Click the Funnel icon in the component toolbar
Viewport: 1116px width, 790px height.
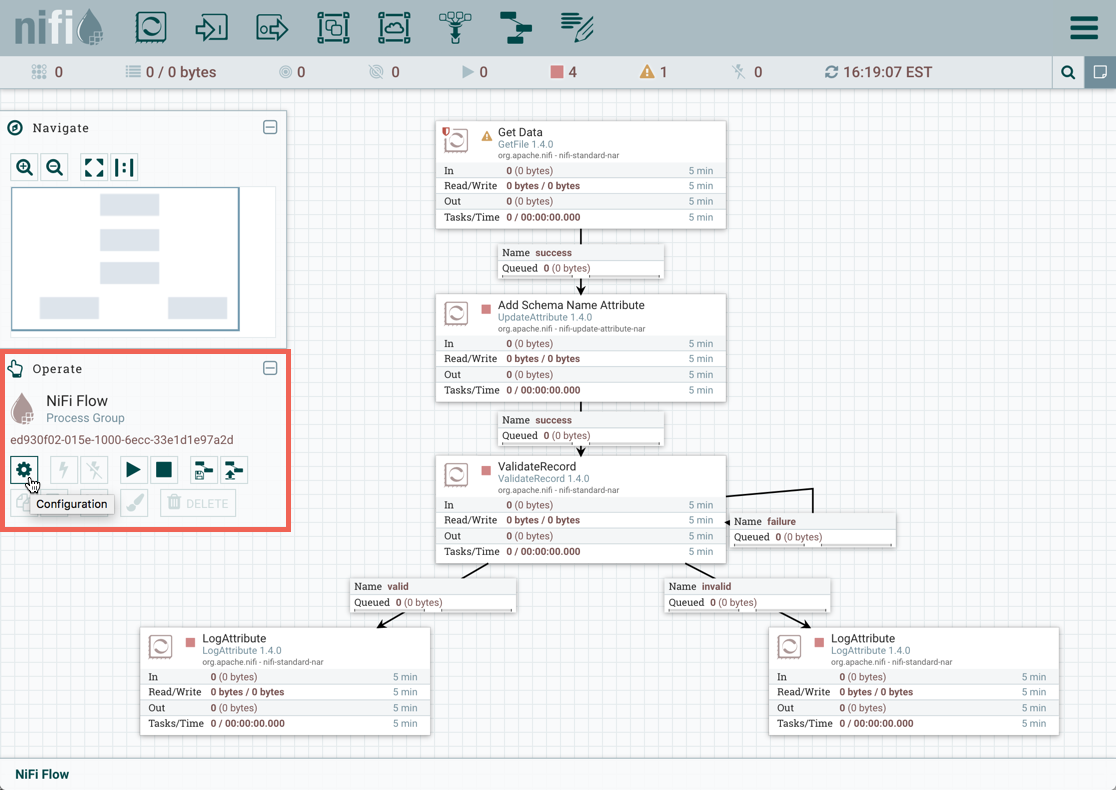click(x=455, y=27)
